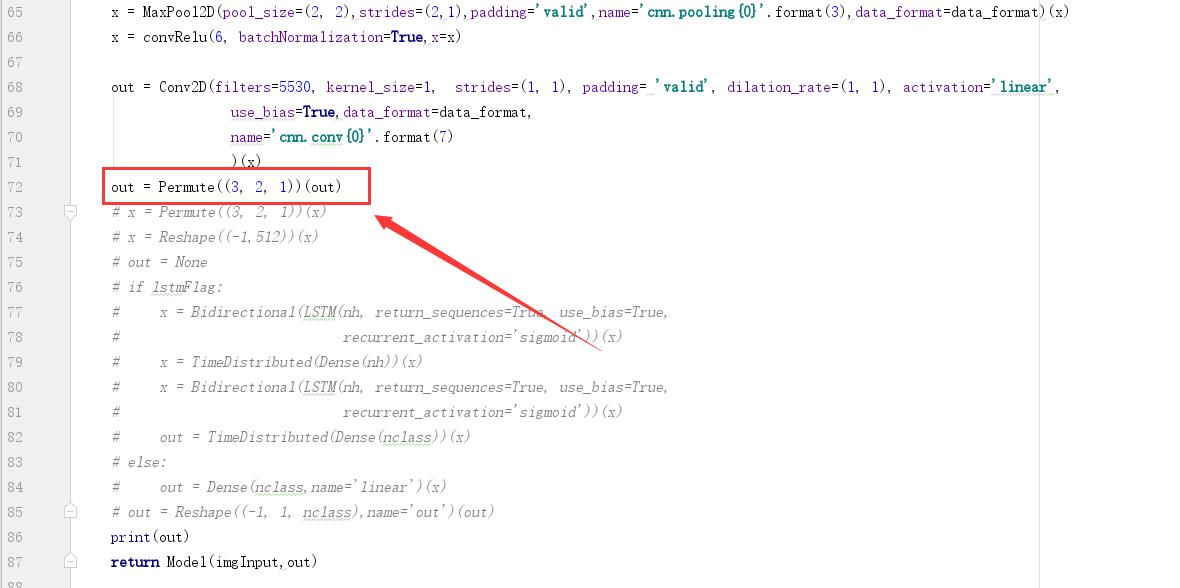The image size is (1180, 588).
Task: Click the 'valid' padding string on line 68
Action: tap(682, 87)
